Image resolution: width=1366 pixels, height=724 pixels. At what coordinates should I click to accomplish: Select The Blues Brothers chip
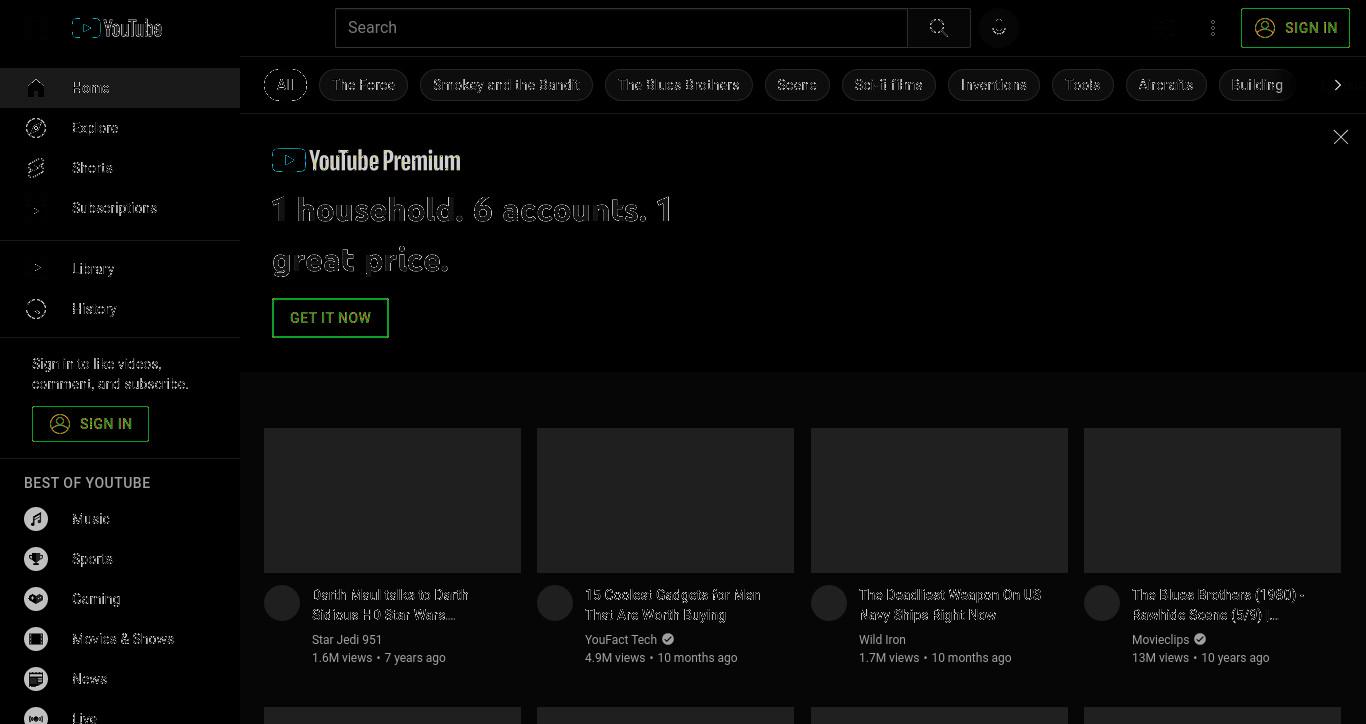pyautogui.click(x=679, y=85)
